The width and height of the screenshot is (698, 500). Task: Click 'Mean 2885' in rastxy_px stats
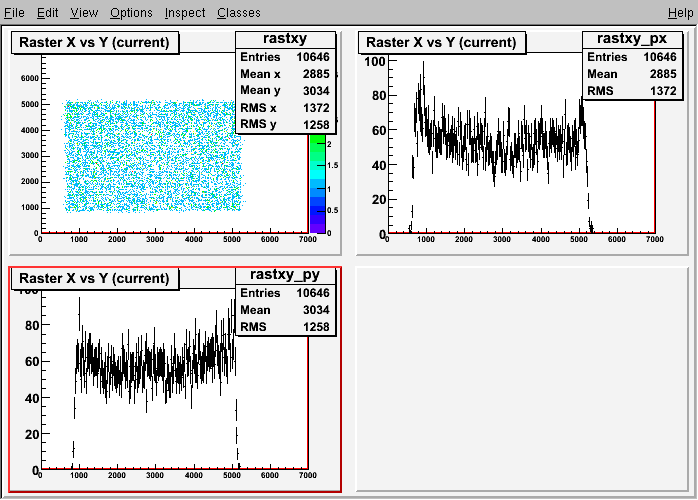point(632,74)
